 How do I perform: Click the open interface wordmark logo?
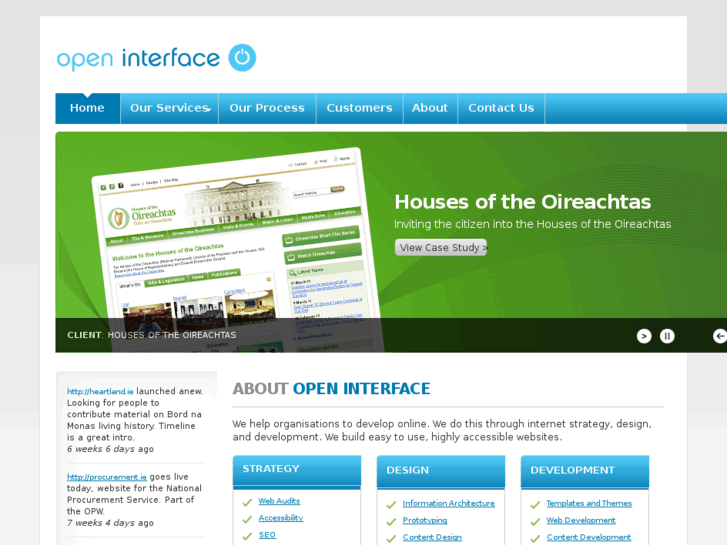click(x=138, y=59)
